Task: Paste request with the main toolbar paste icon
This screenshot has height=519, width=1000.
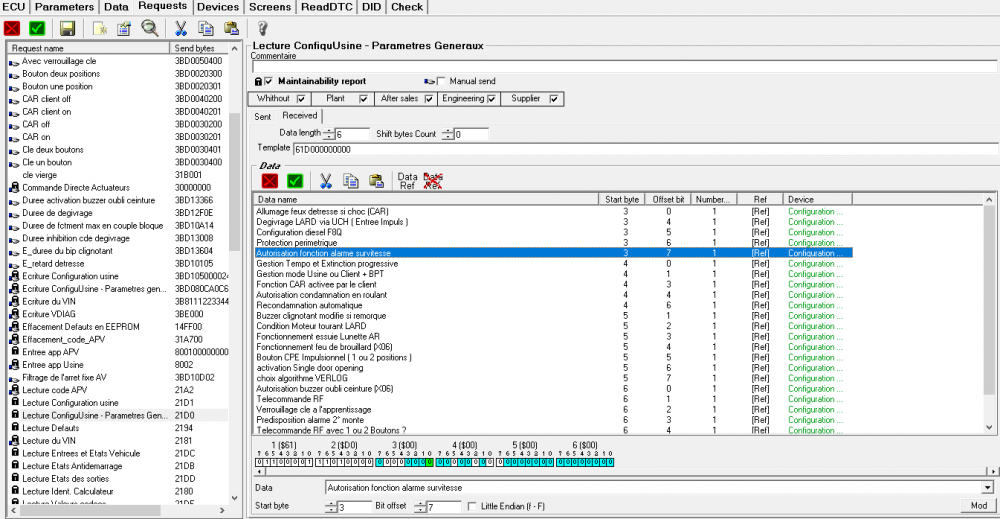Action: pos(231,28)
